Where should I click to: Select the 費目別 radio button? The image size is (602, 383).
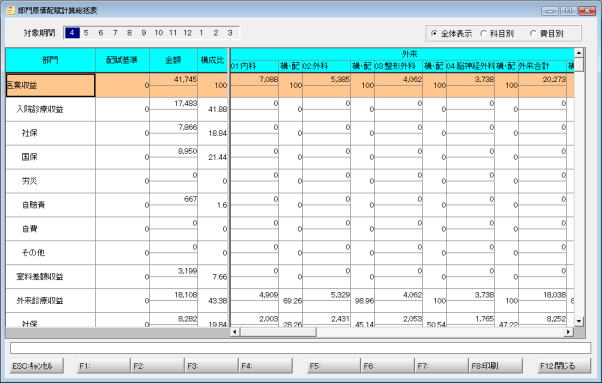tap(533, 33)
